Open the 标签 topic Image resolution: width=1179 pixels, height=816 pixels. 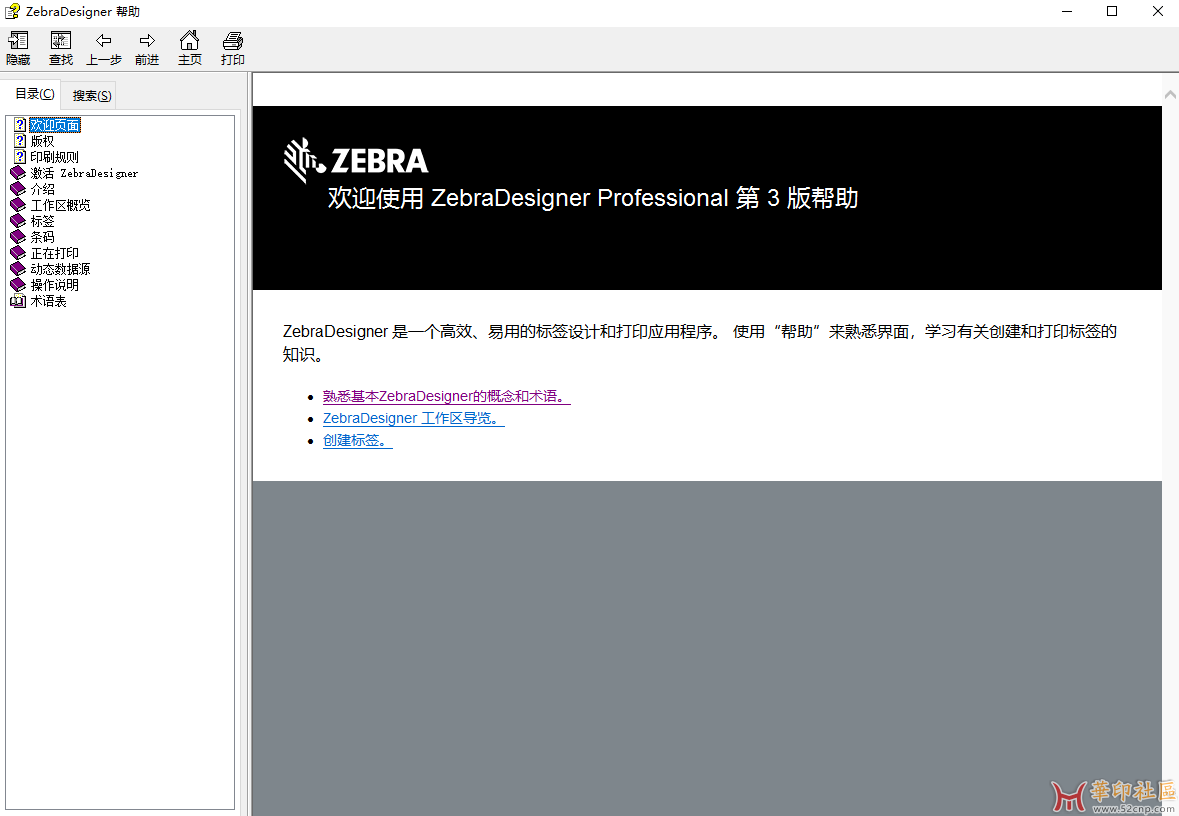pos(42,220)
